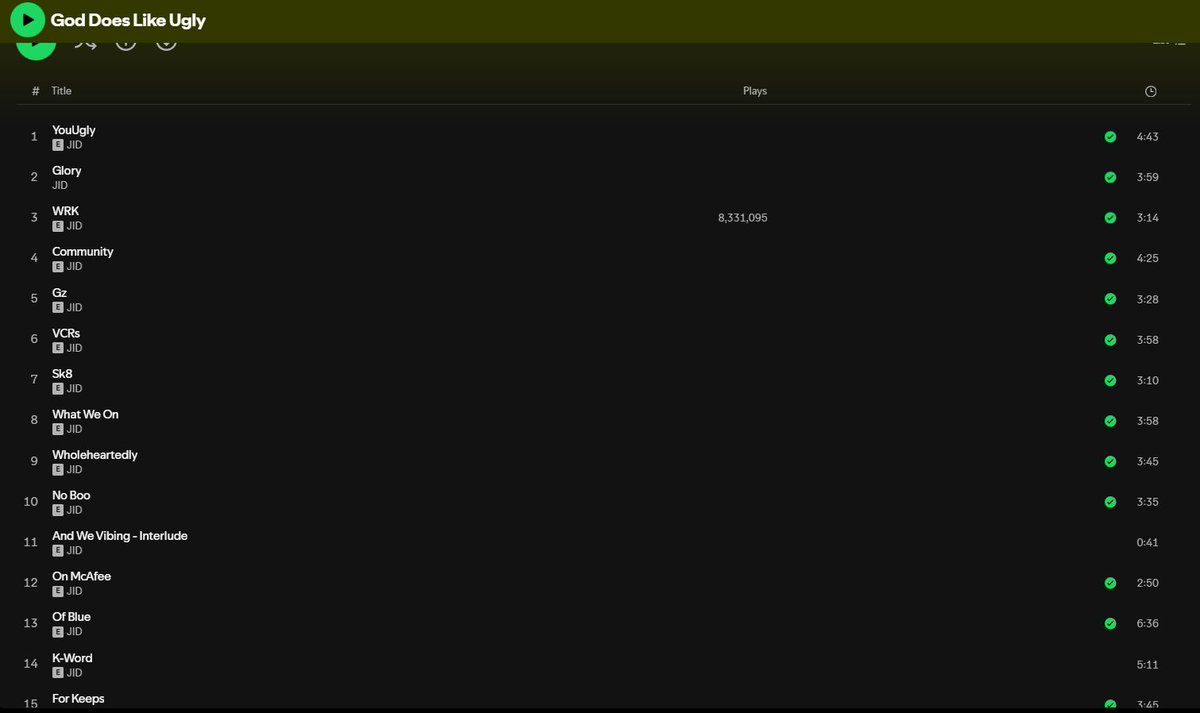
Task: Click track number 14 in the list
Action: coord(31,664)
